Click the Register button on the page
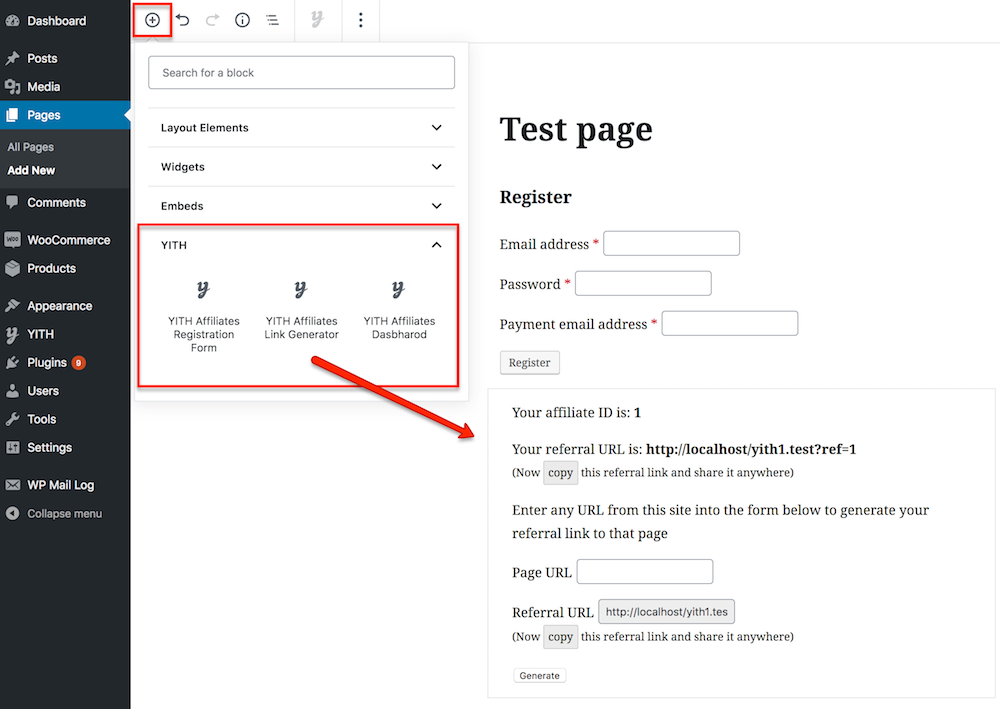The image size is (1000, 709). pyautogui.click(x=529, y=363)
